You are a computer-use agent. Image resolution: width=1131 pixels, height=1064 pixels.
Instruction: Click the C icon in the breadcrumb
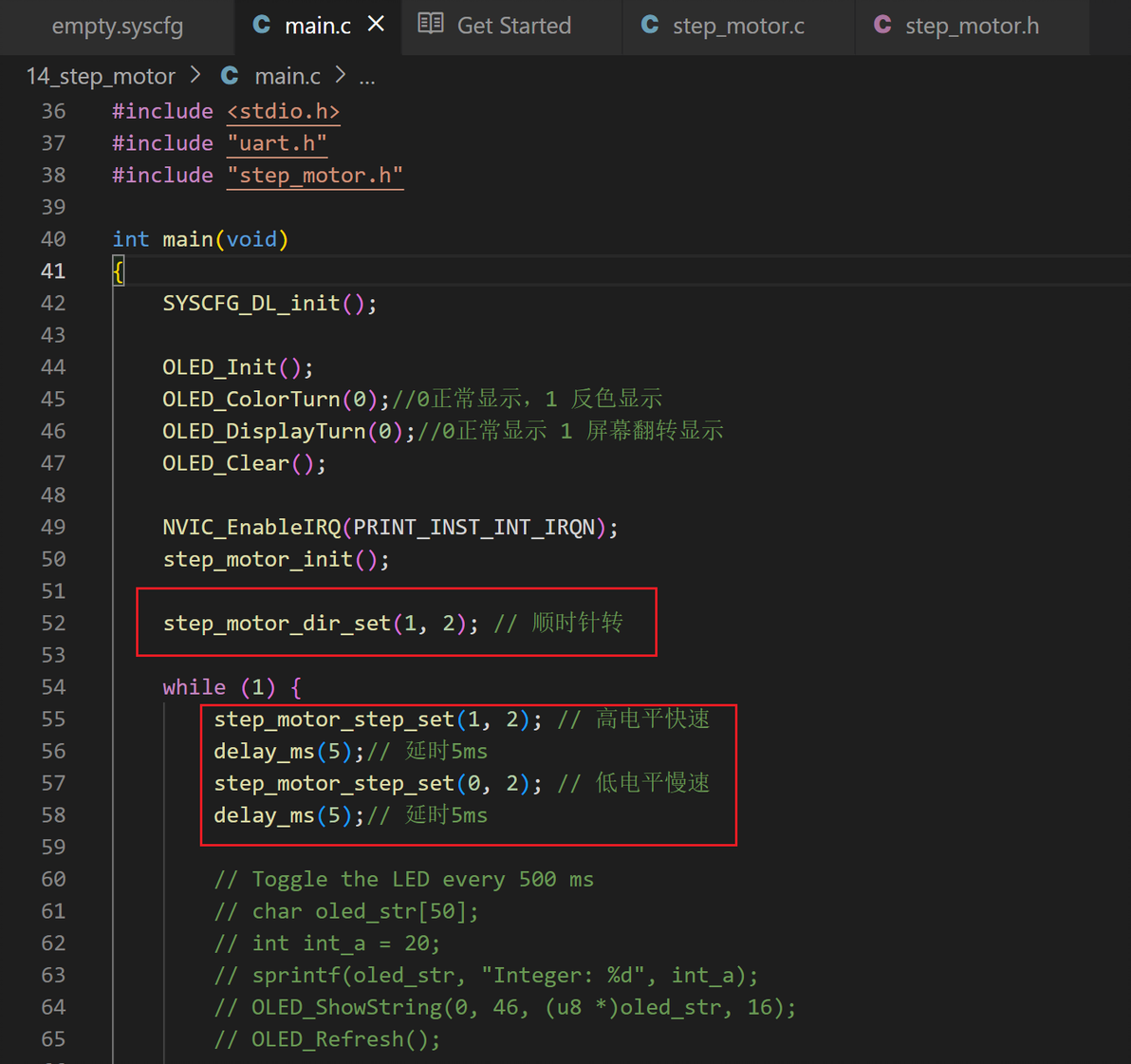pyautogui.click(x=231, y=76)
